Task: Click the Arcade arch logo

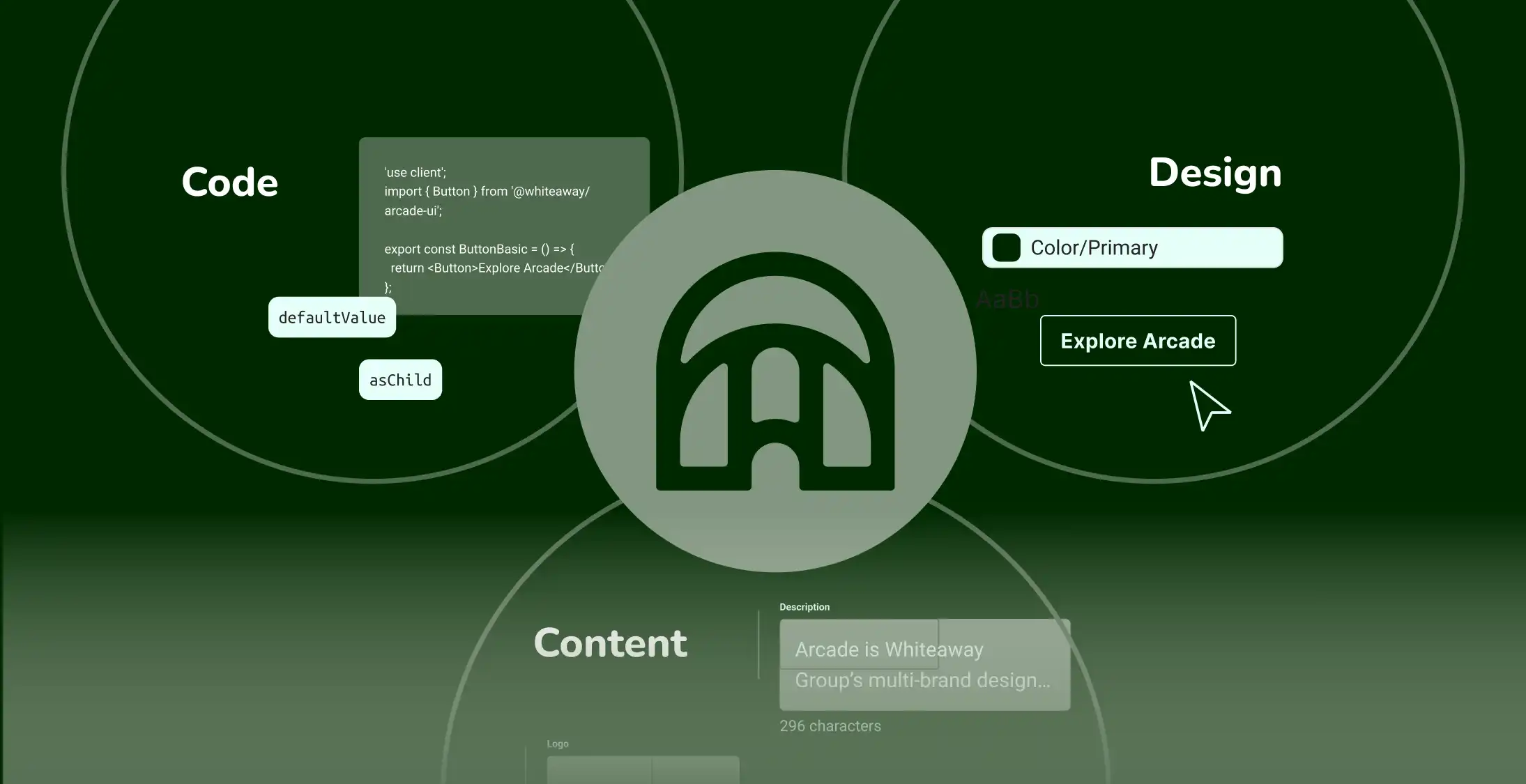Action: pos(775,371)
